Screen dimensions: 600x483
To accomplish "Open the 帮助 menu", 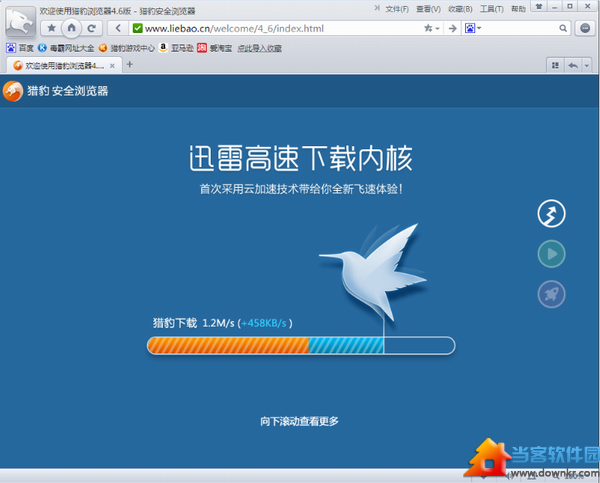I will (x=518, y=9).
